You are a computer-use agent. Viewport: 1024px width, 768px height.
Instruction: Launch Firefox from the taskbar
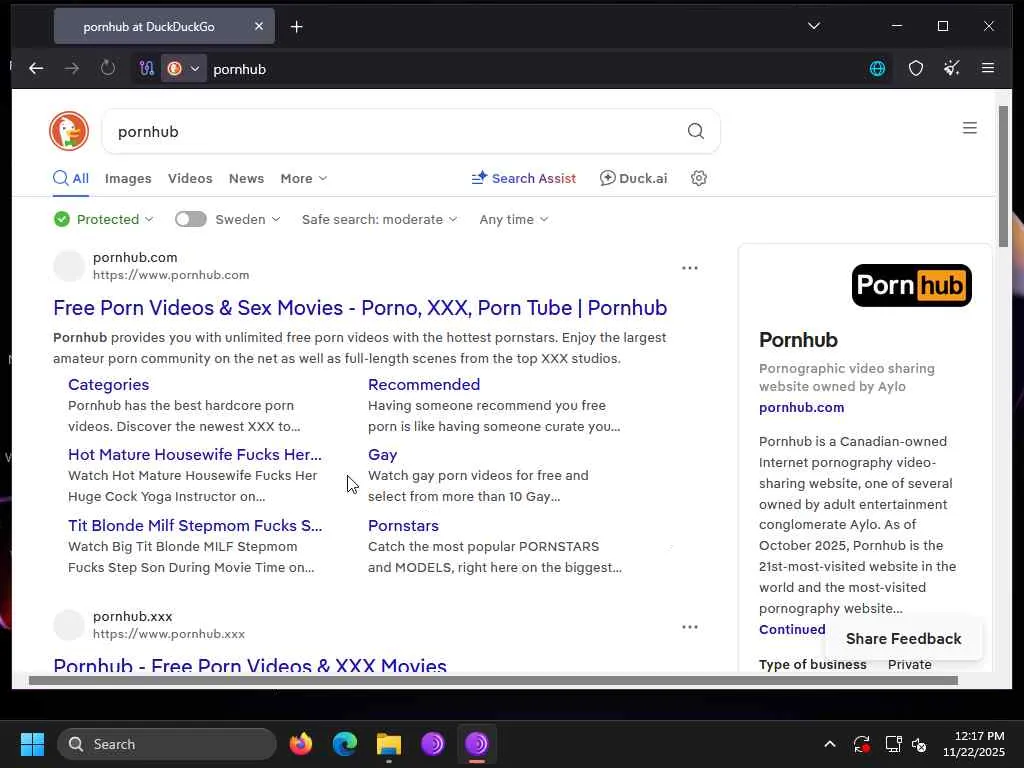pos(300,744)
